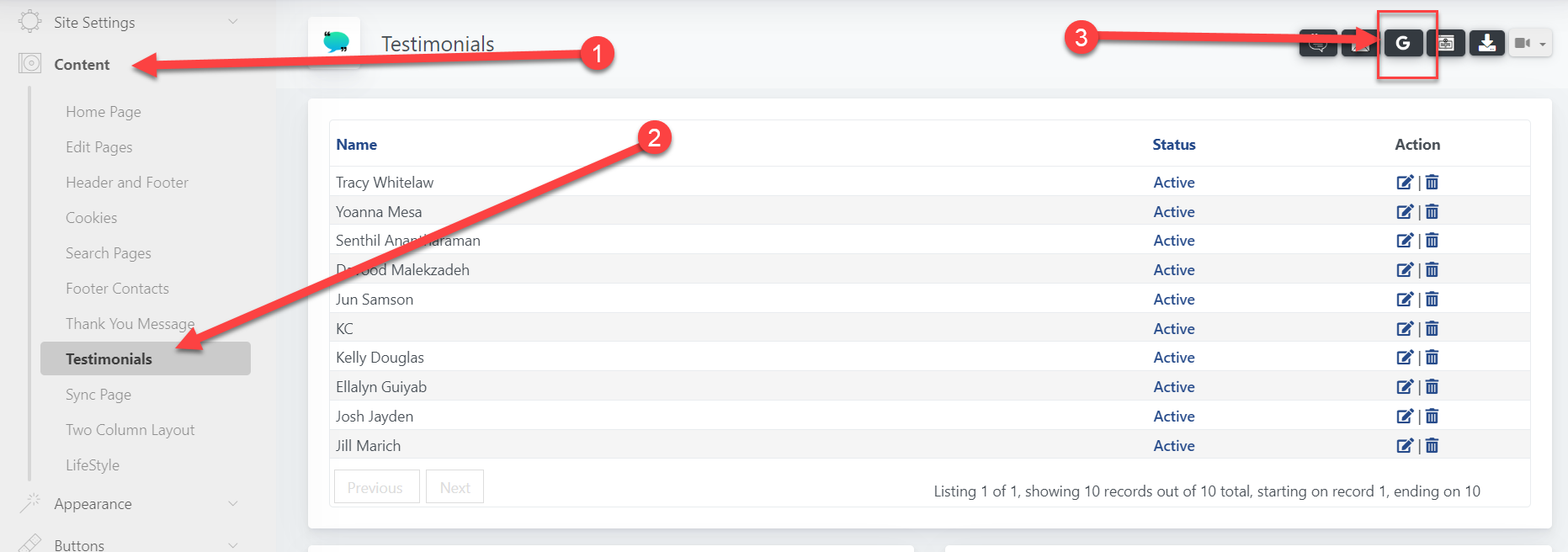Edit the Kelly Douglas testimonial

1404,358
